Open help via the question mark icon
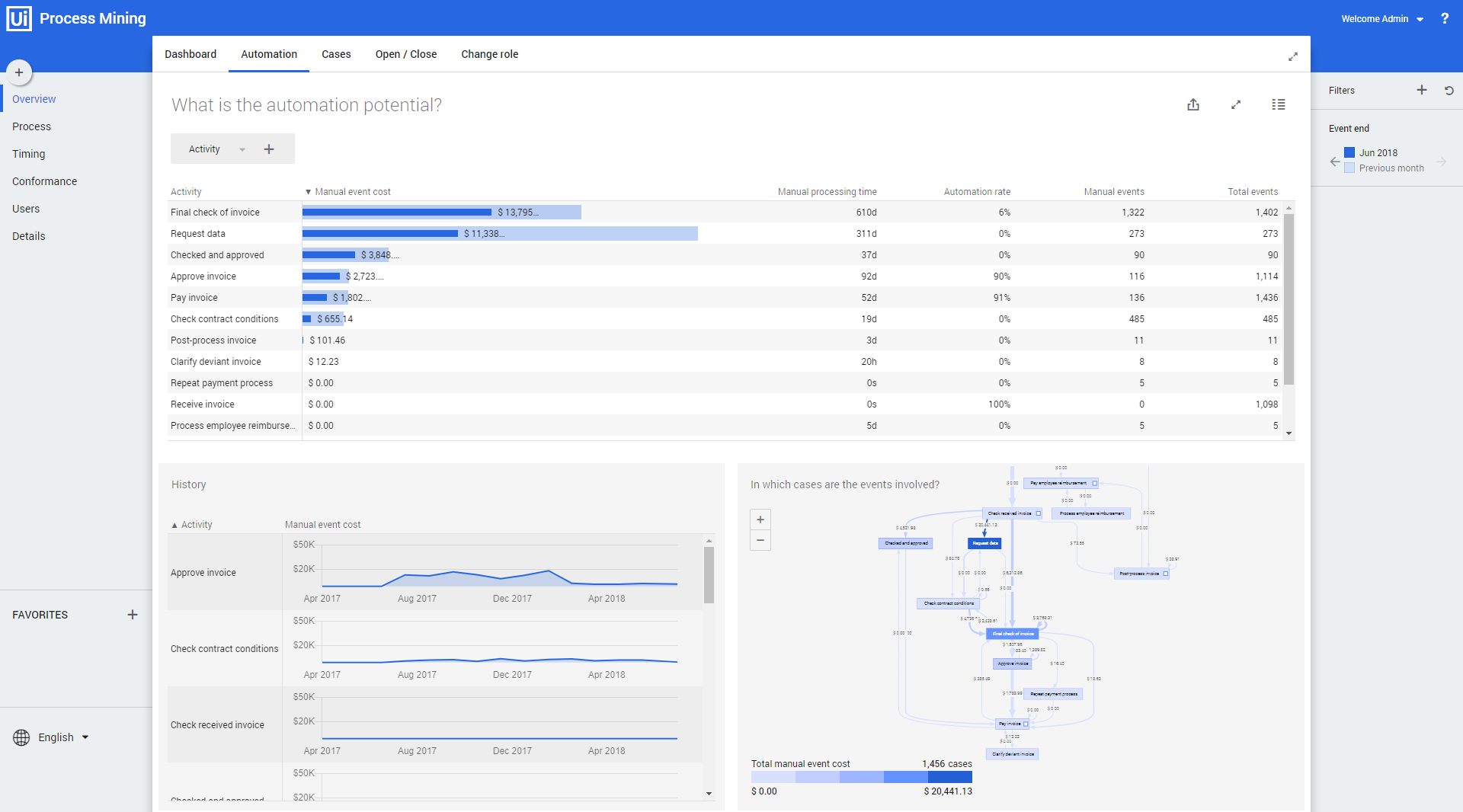 (x=1445, y=19)
